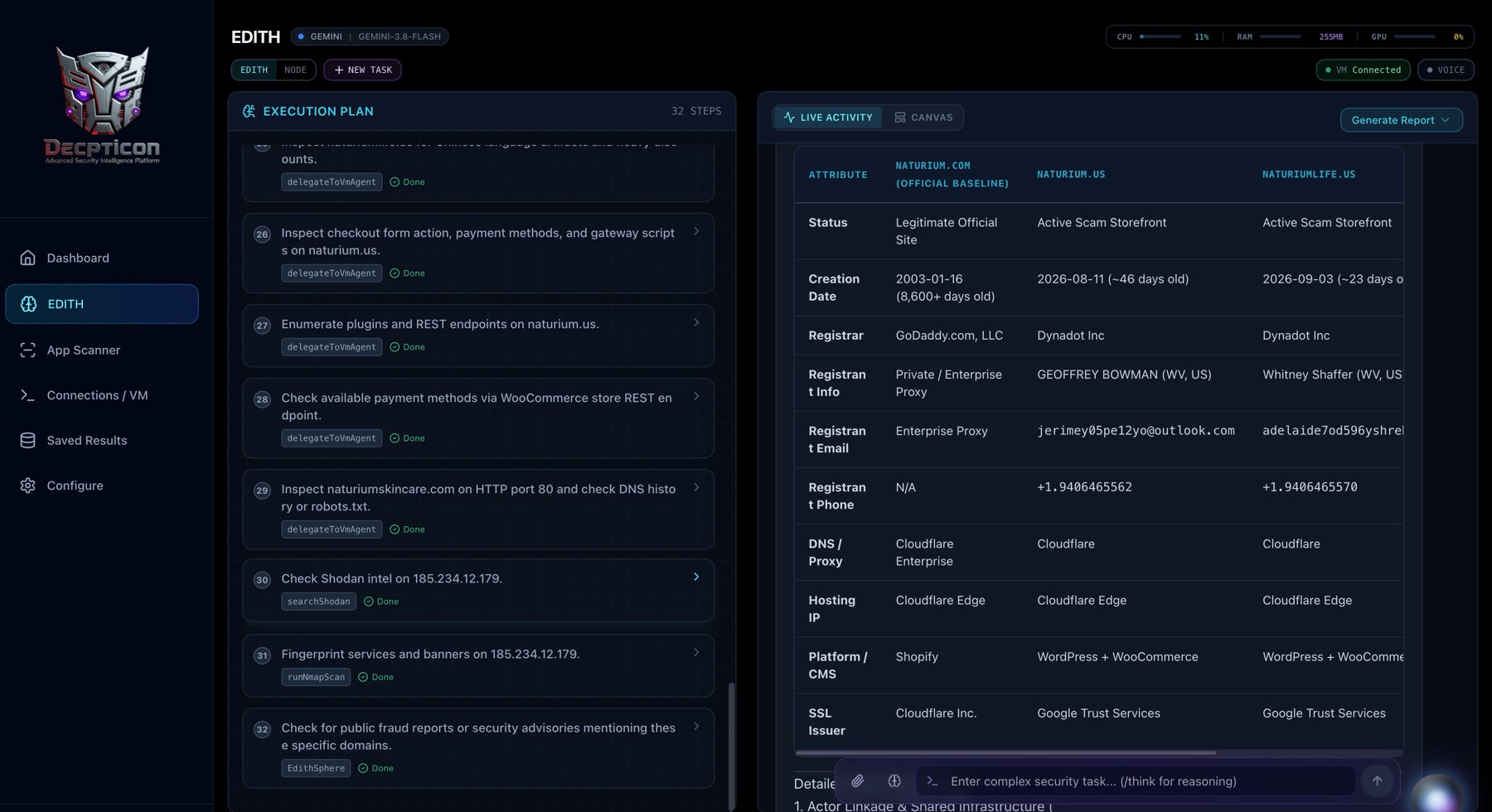Expand step 28 payment methods check
This screenshot has height=812, width=1492.
[x=696, y=396]
